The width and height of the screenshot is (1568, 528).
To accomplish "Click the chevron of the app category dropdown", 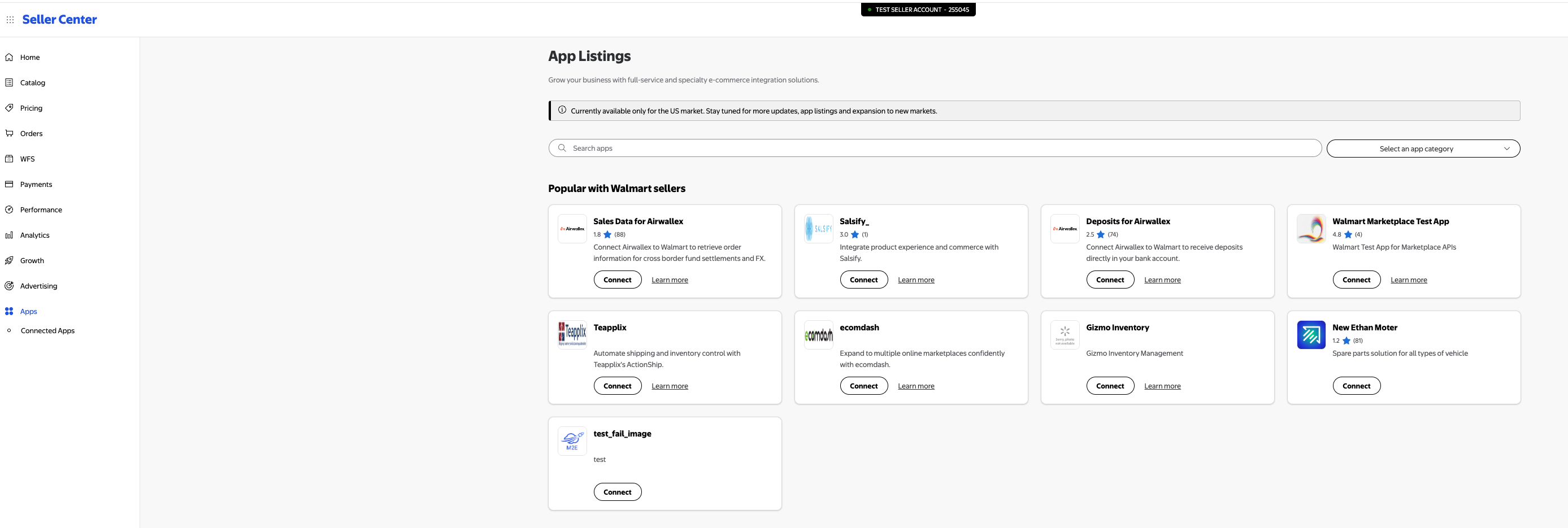I will 1507,149.
